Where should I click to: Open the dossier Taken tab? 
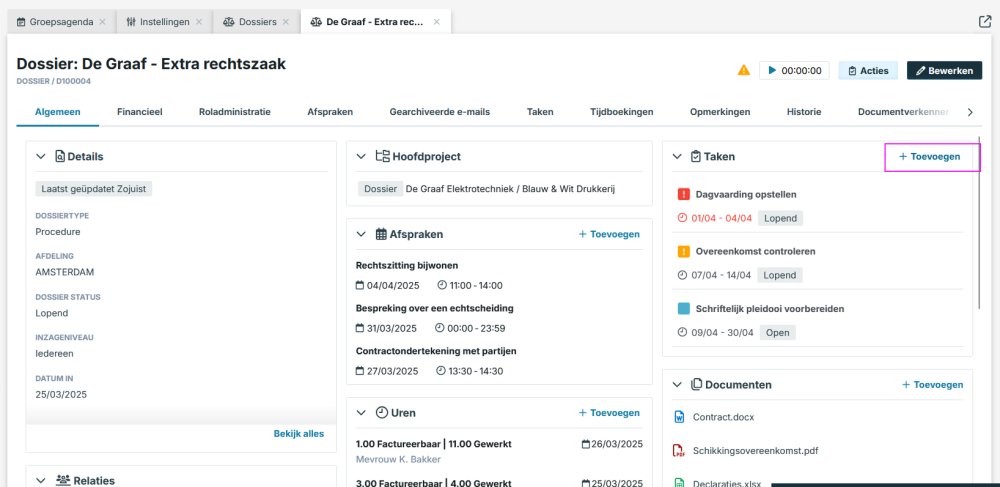click(540, 112)
